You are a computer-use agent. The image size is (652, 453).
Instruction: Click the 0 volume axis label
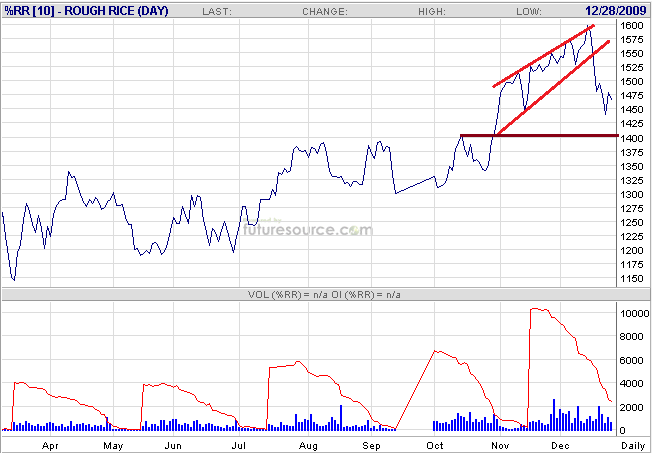click(622, 431)
